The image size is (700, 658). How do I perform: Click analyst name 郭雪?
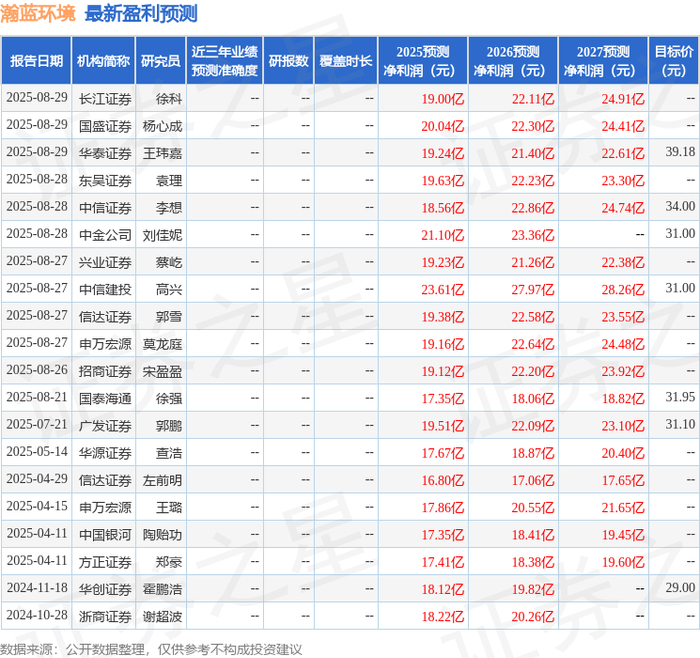coord(169,317)
